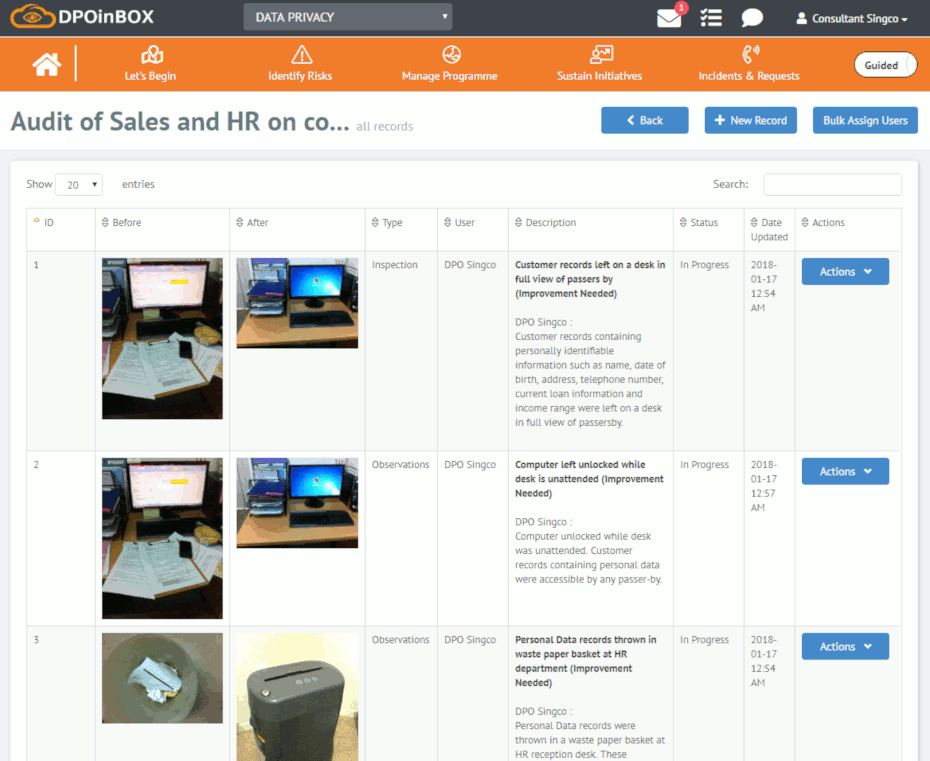Click the Bulk Assign Users button

click(x=865, y=120)
